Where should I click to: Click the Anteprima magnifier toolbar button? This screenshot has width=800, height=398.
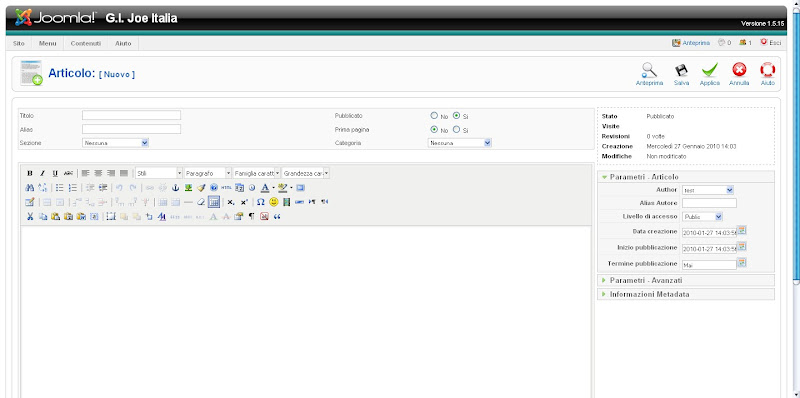tap(649, 74)
